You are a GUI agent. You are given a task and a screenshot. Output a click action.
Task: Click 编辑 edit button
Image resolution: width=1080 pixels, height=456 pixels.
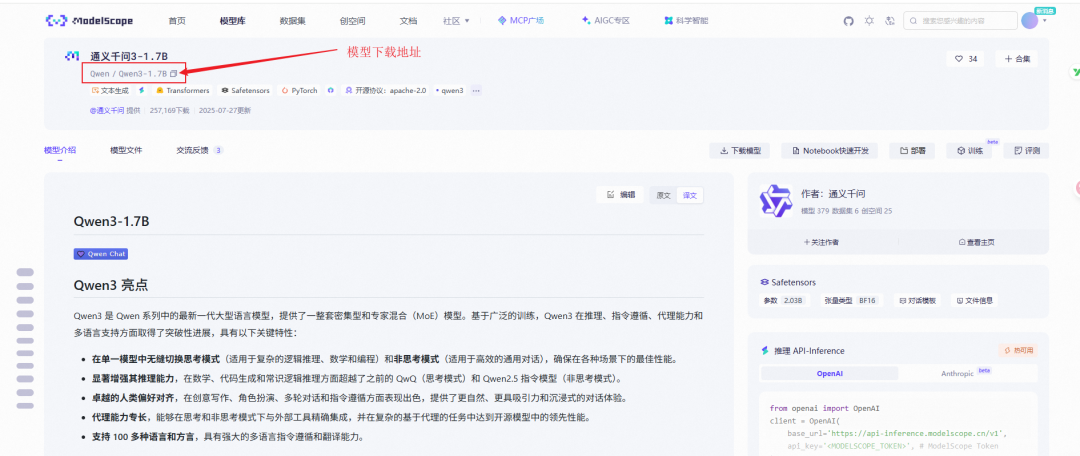(621, 195)
